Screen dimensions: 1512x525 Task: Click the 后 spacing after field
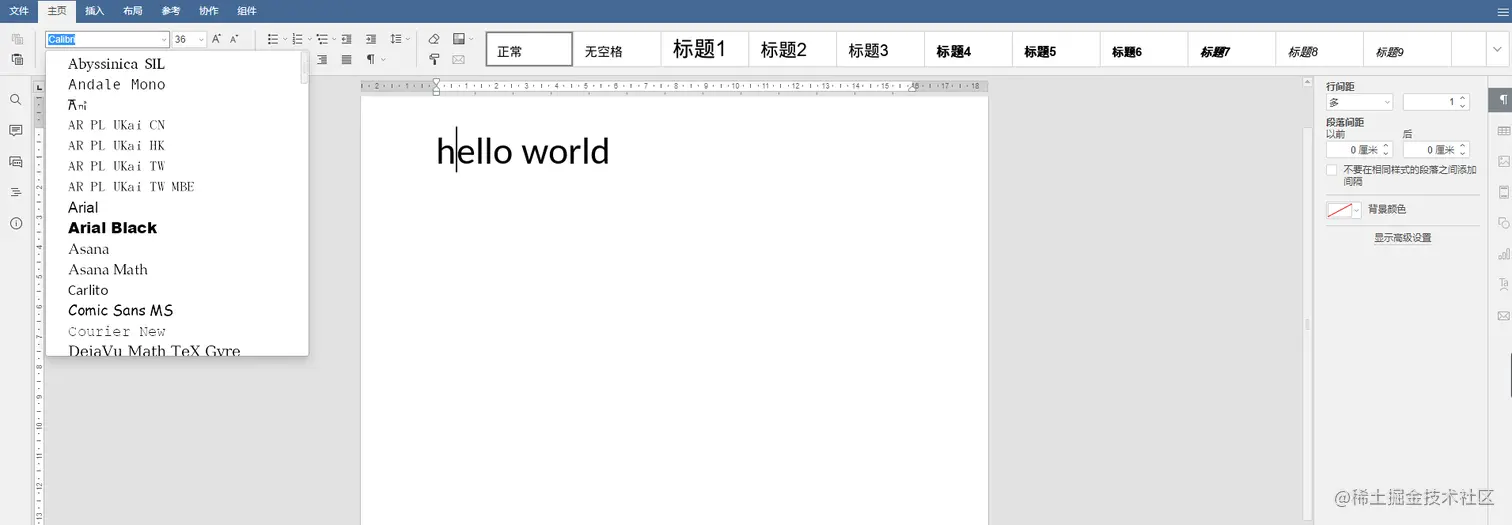(1436, 150)
